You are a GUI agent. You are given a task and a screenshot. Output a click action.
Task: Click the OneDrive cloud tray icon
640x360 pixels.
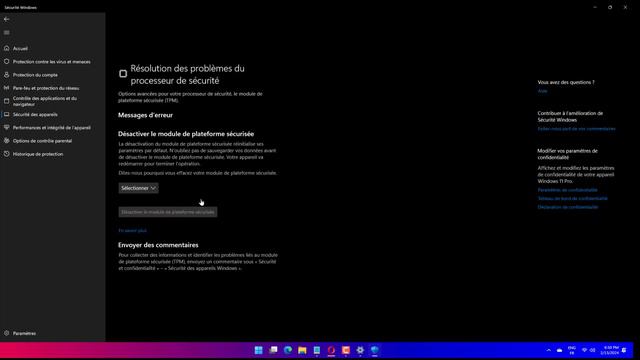[x=559, y=350]
